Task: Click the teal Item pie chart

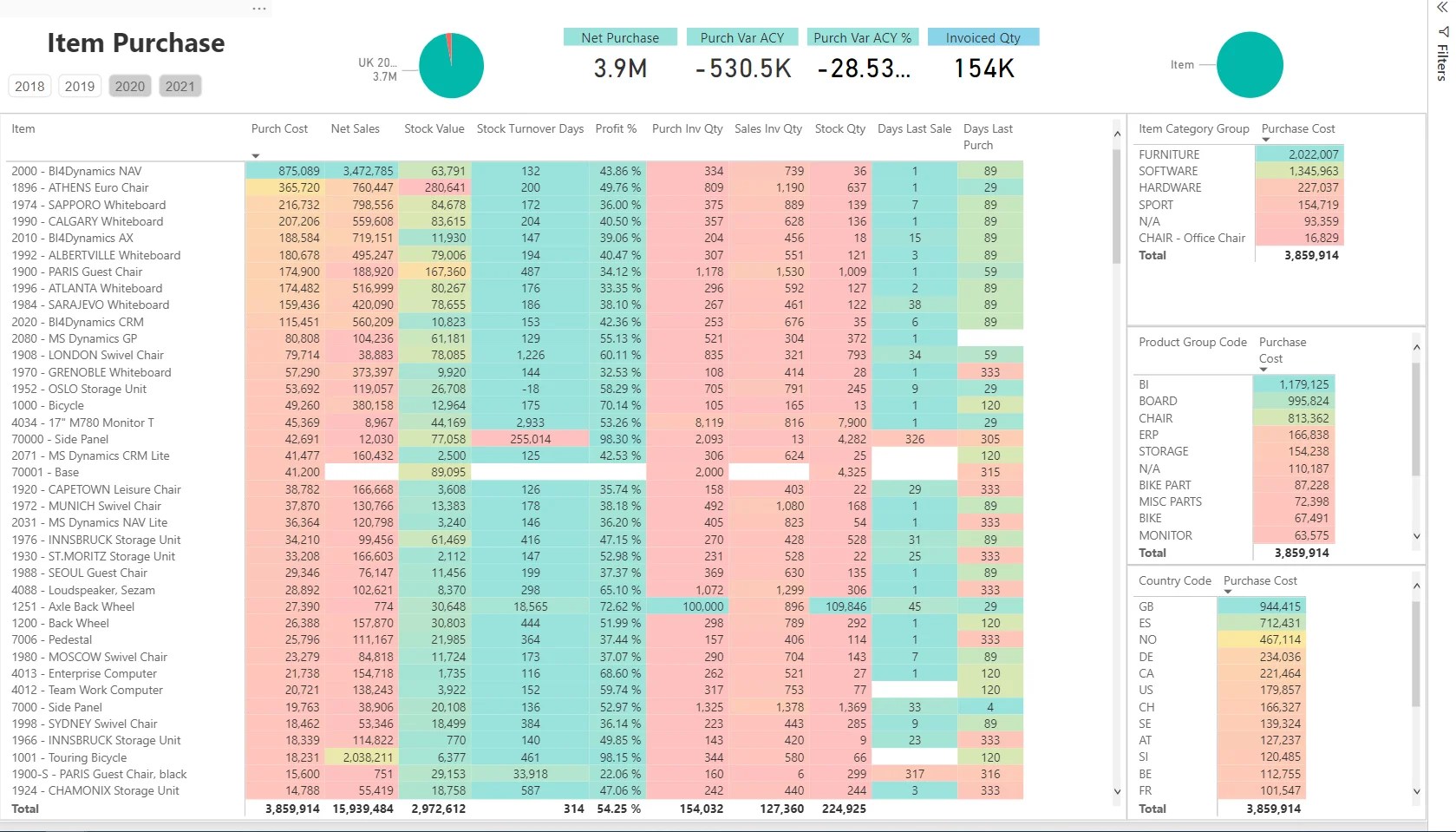Action: click(x=1250, y=64)
